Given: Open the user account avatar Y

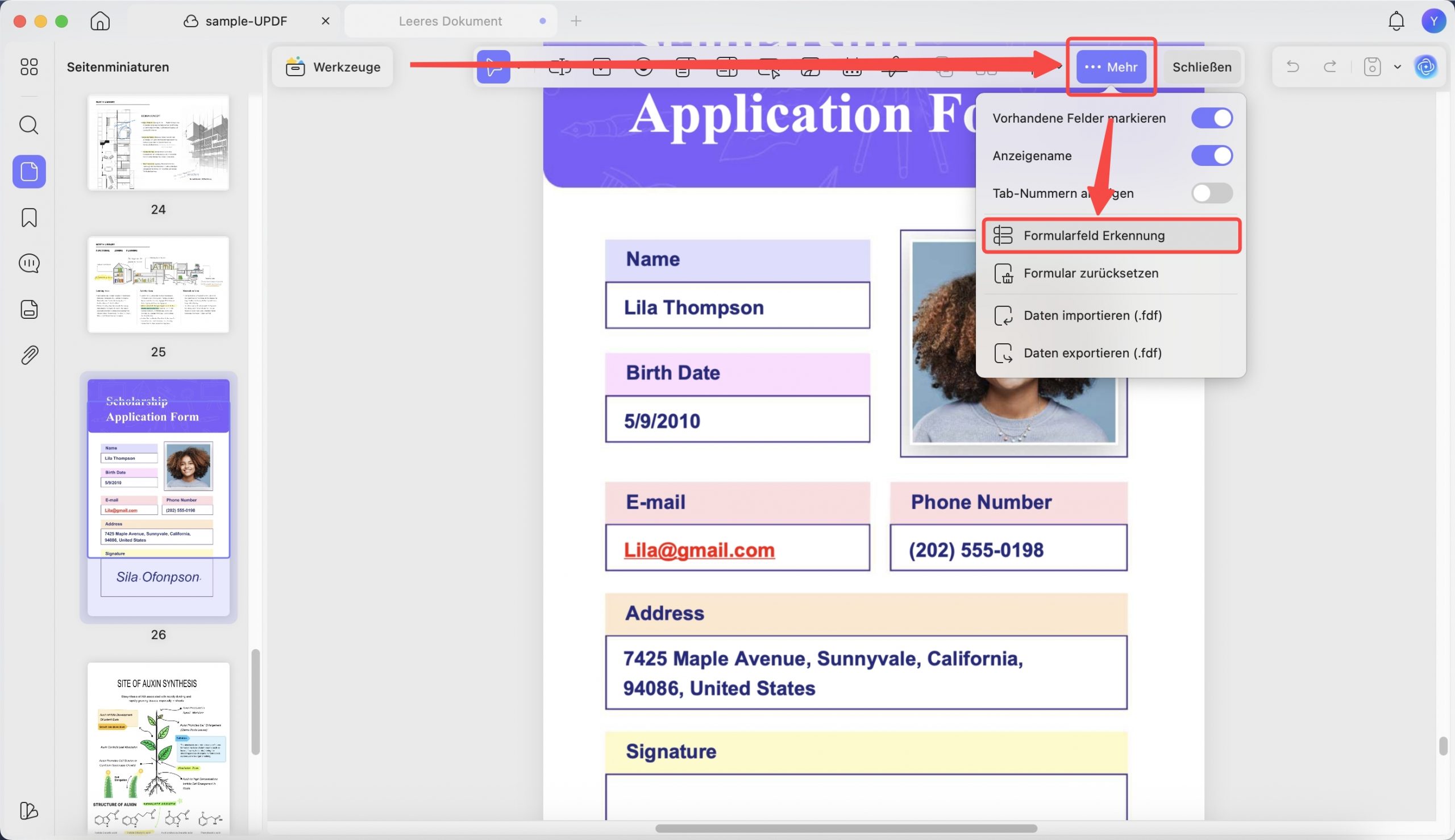Looking at the screenshot, I should point(1433,21).
